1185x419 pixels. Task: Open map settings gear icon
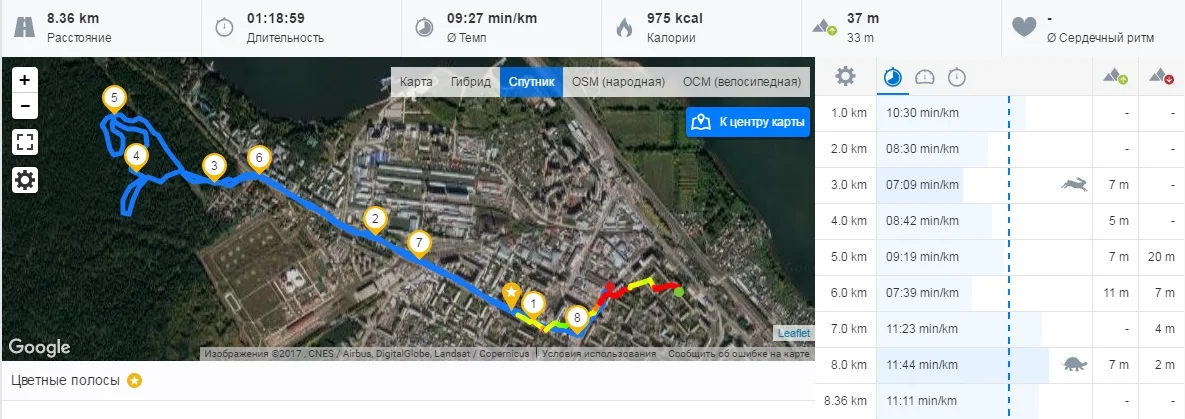click(25, 180)
